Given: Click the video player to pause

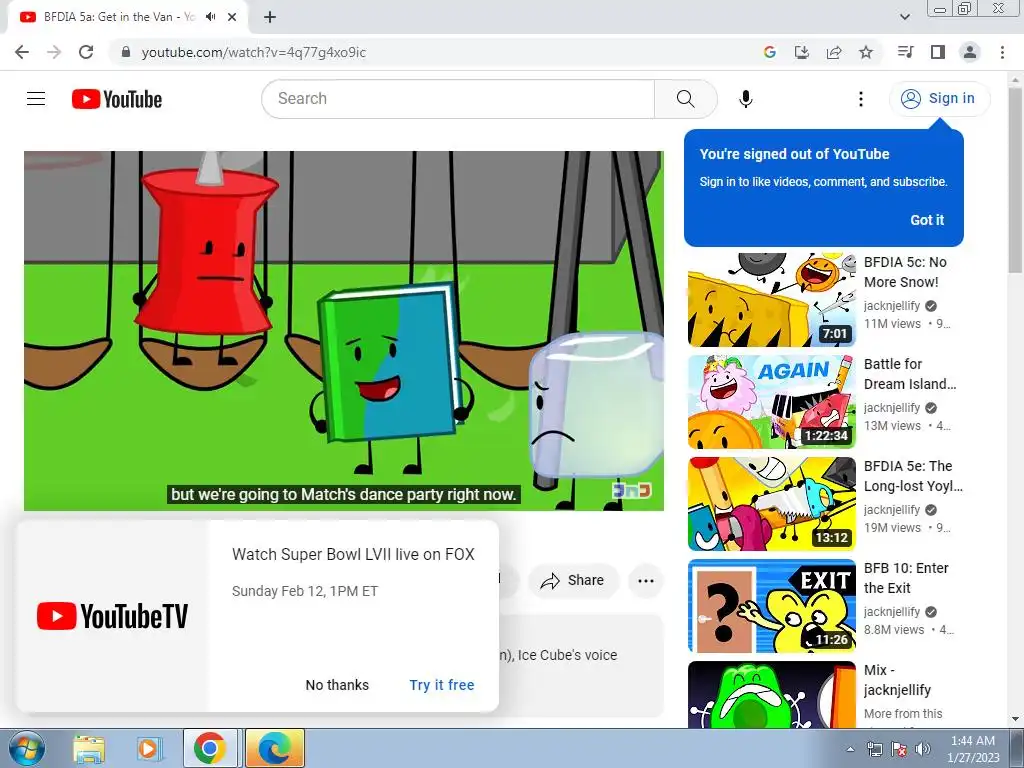Looking at the screenshot, I should click(344, 330).
